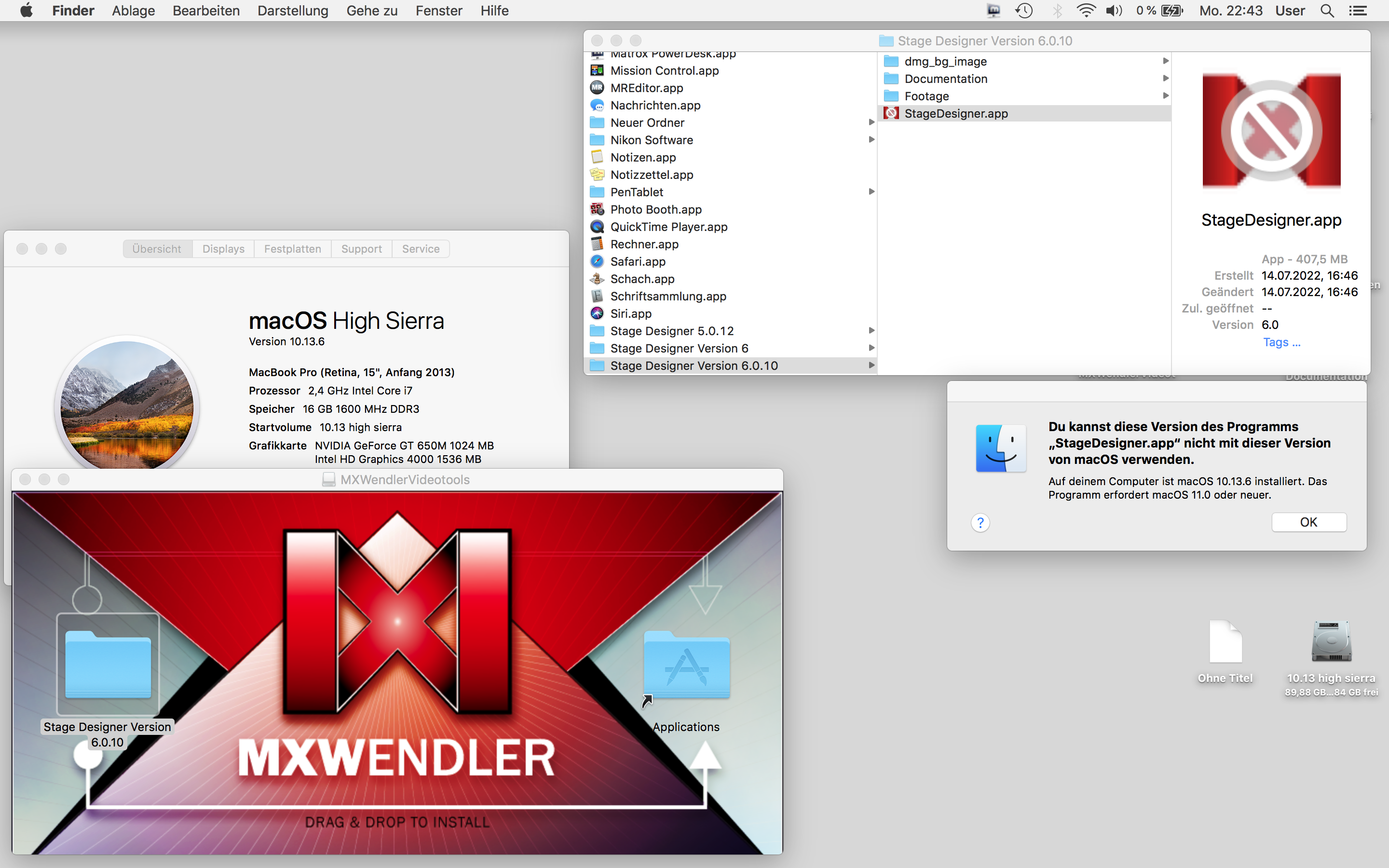Select Nachrichten.app in list
The height and width of the screenshot is (868, 1389).
click(730, 105)
